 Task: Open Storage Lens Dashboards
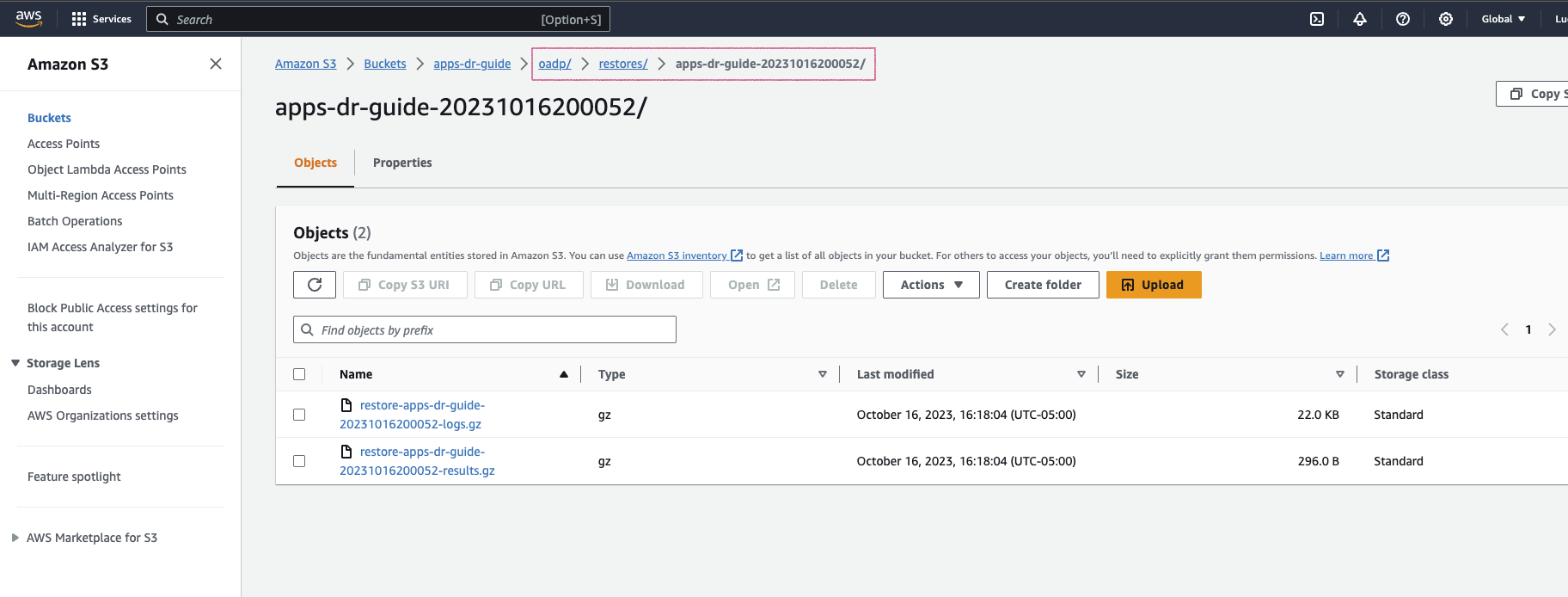(x=59, y=390)
